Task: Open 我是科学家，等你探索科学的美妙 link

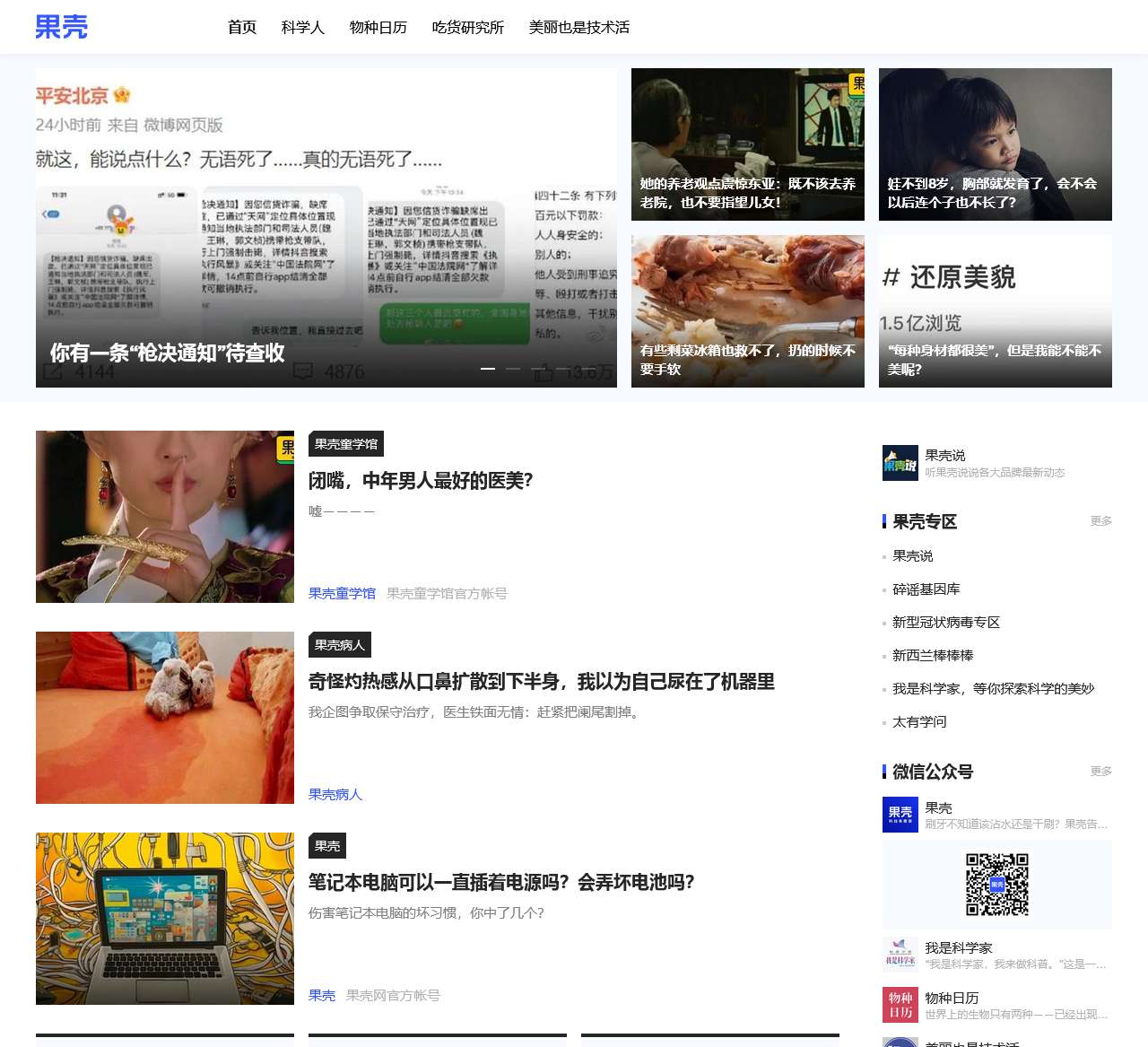Action: tap(994, 688)
